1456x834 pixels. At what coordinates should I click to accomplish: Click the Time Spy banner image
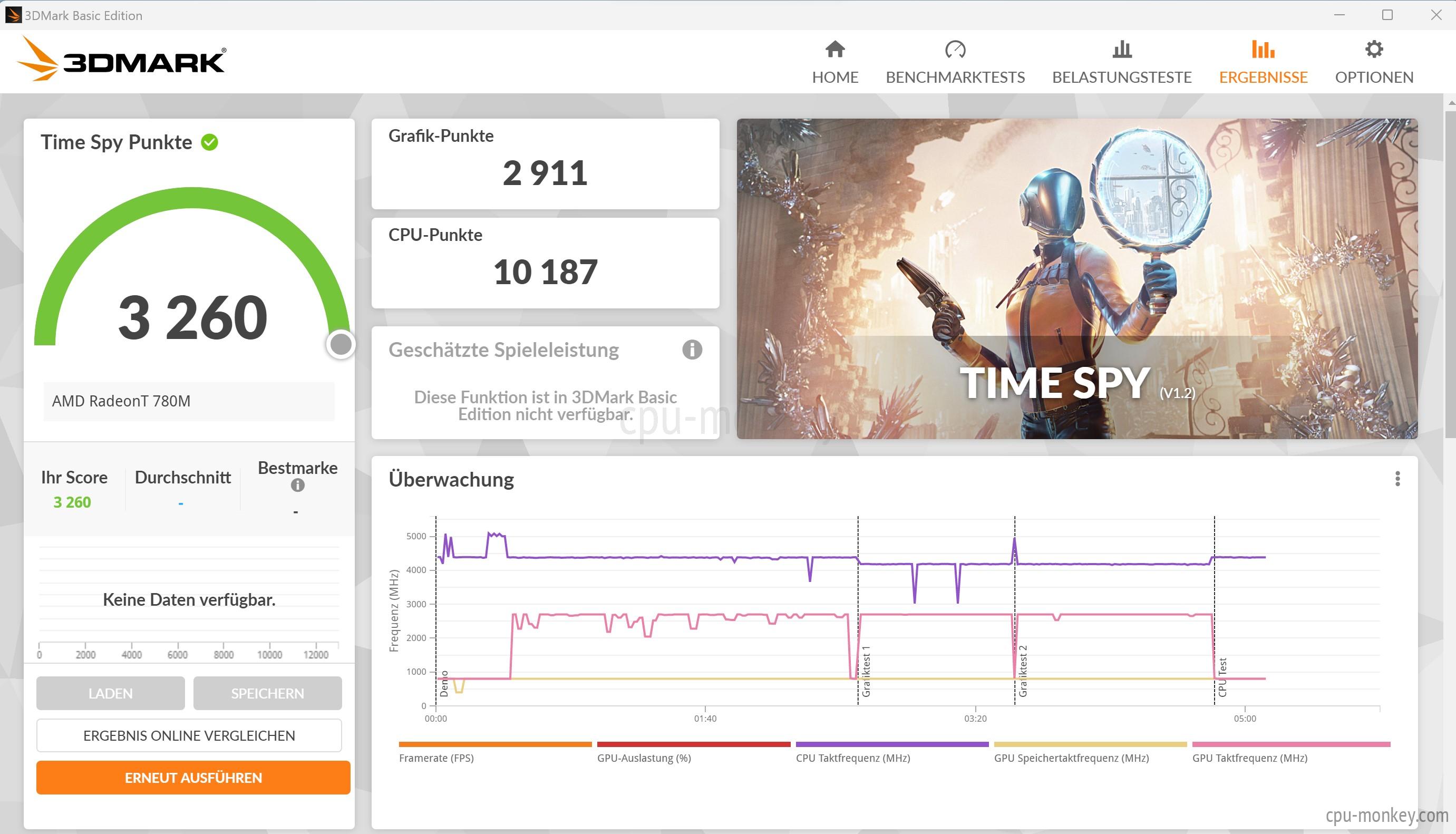(x=1077, y=278)
